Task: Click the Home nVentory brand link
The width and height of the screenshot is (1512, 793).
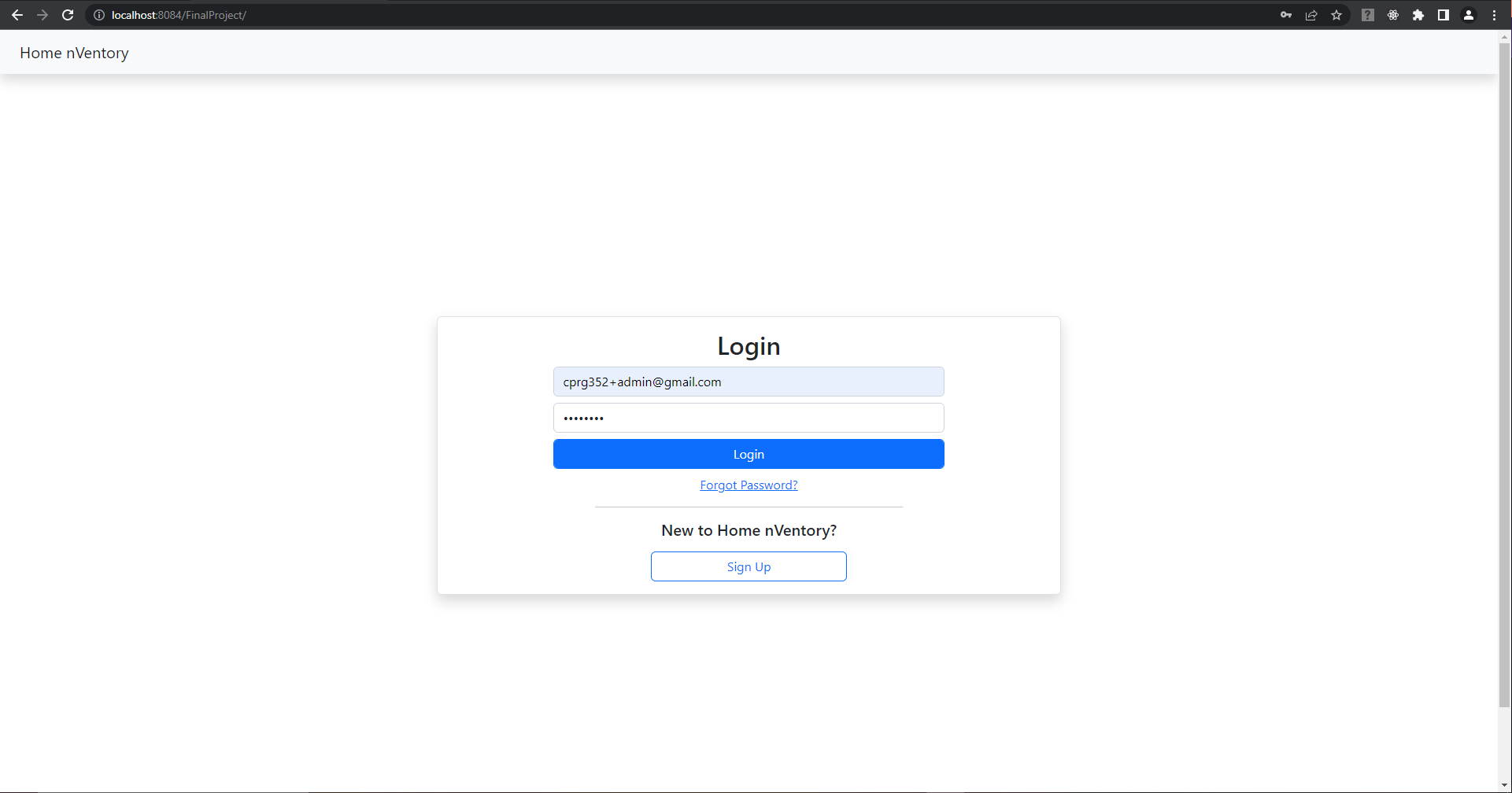Action: (x=74, y=53)
